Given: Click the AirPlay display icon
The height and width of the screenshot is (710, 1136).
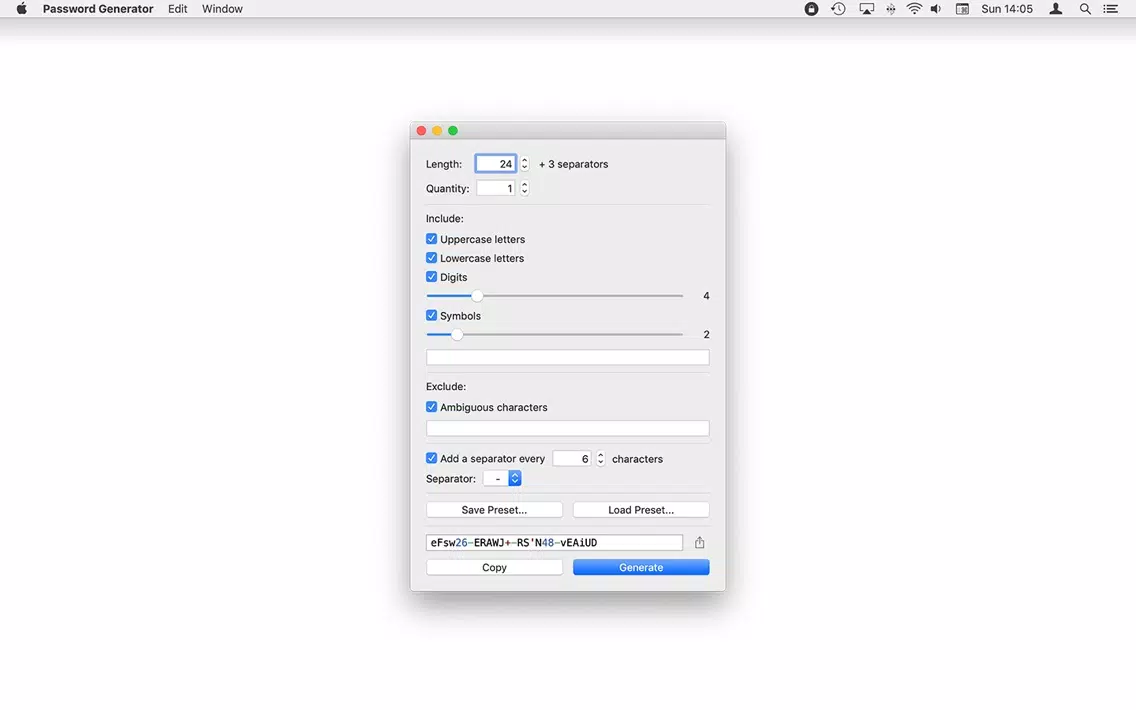Looking at the screenshot, I should tap(866, 9).
